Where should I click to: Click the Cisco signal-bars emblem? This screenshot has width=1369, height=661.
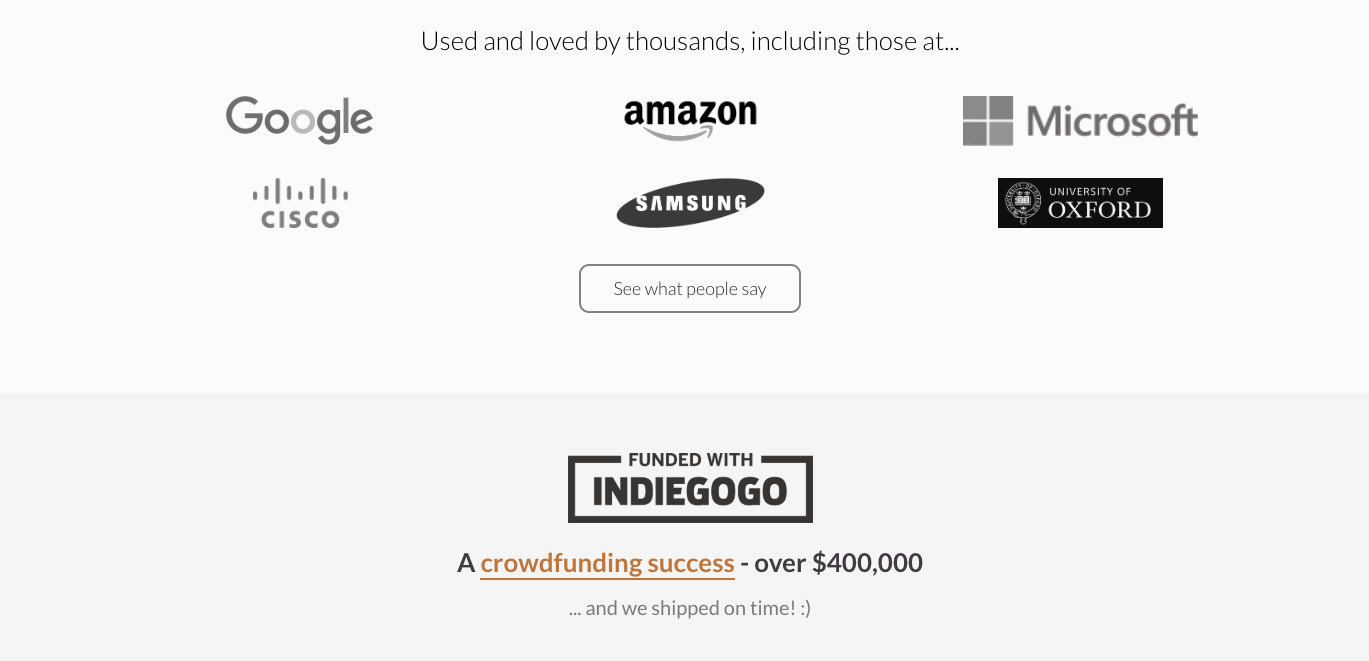299,192
